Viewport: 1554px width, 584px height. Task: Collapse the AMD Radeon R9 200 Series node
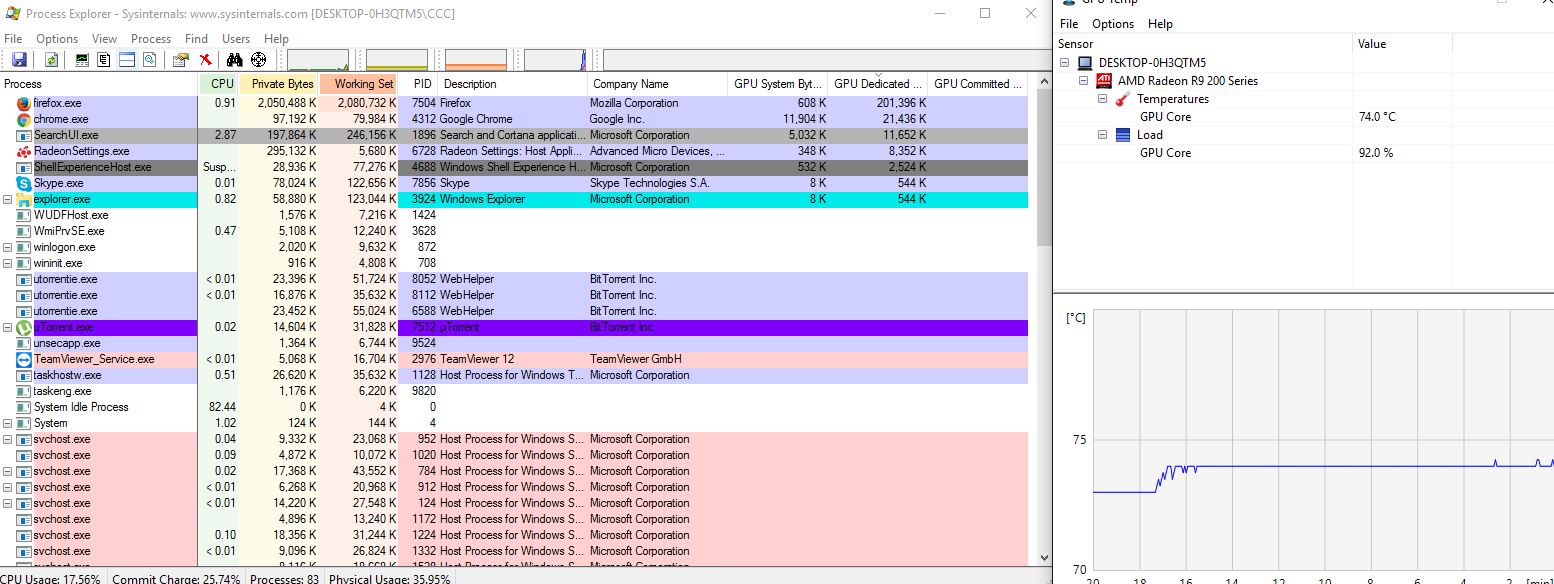click(x=1085, y=81)
